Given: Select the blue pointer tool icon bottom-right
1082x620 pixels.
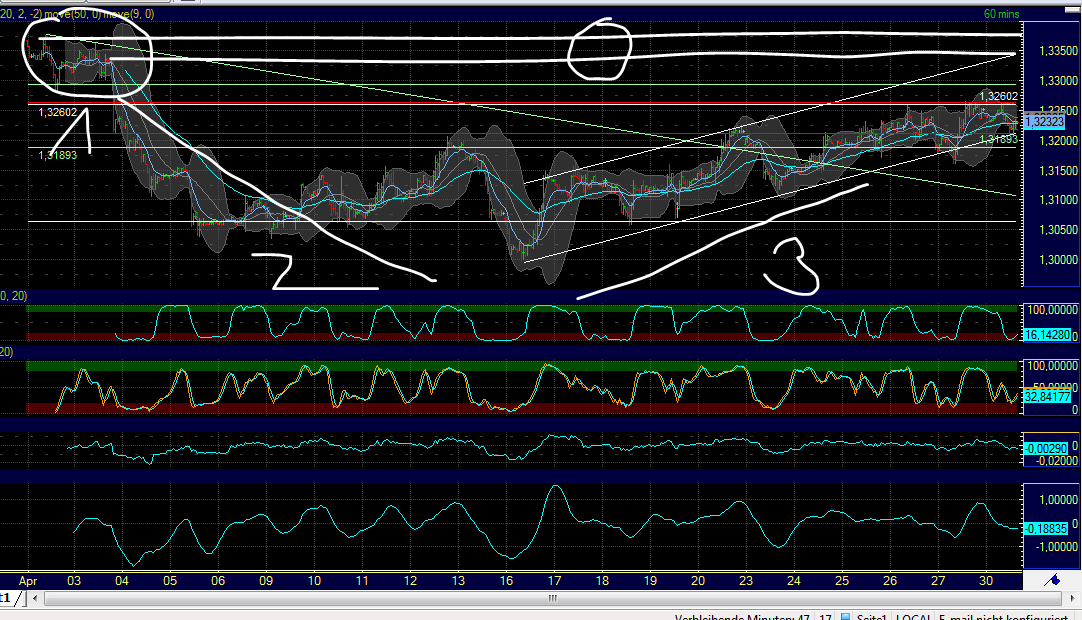Looking at the screenshot, I should point(1052,578).
